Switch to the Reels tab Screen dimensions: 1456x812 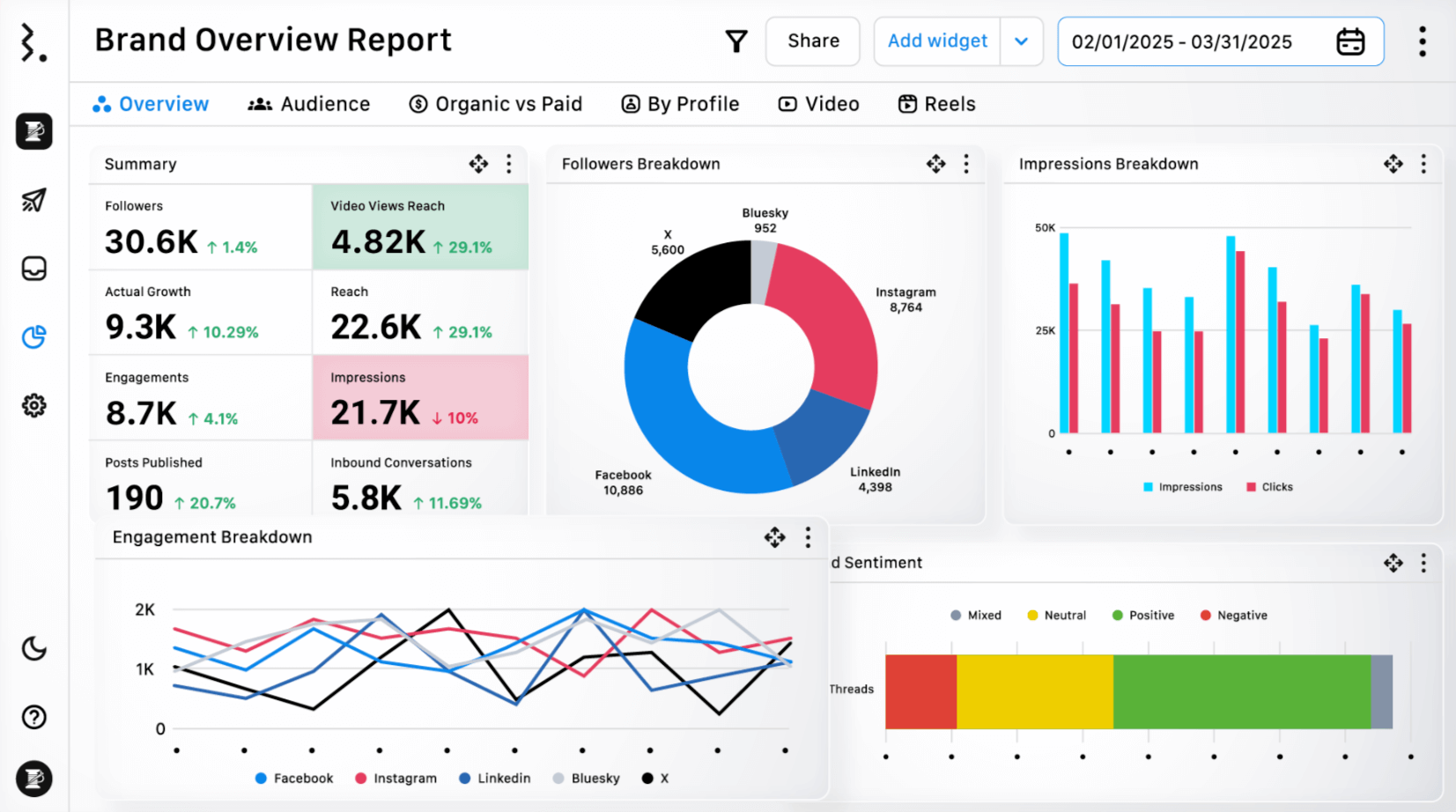[x=936, y=104]
